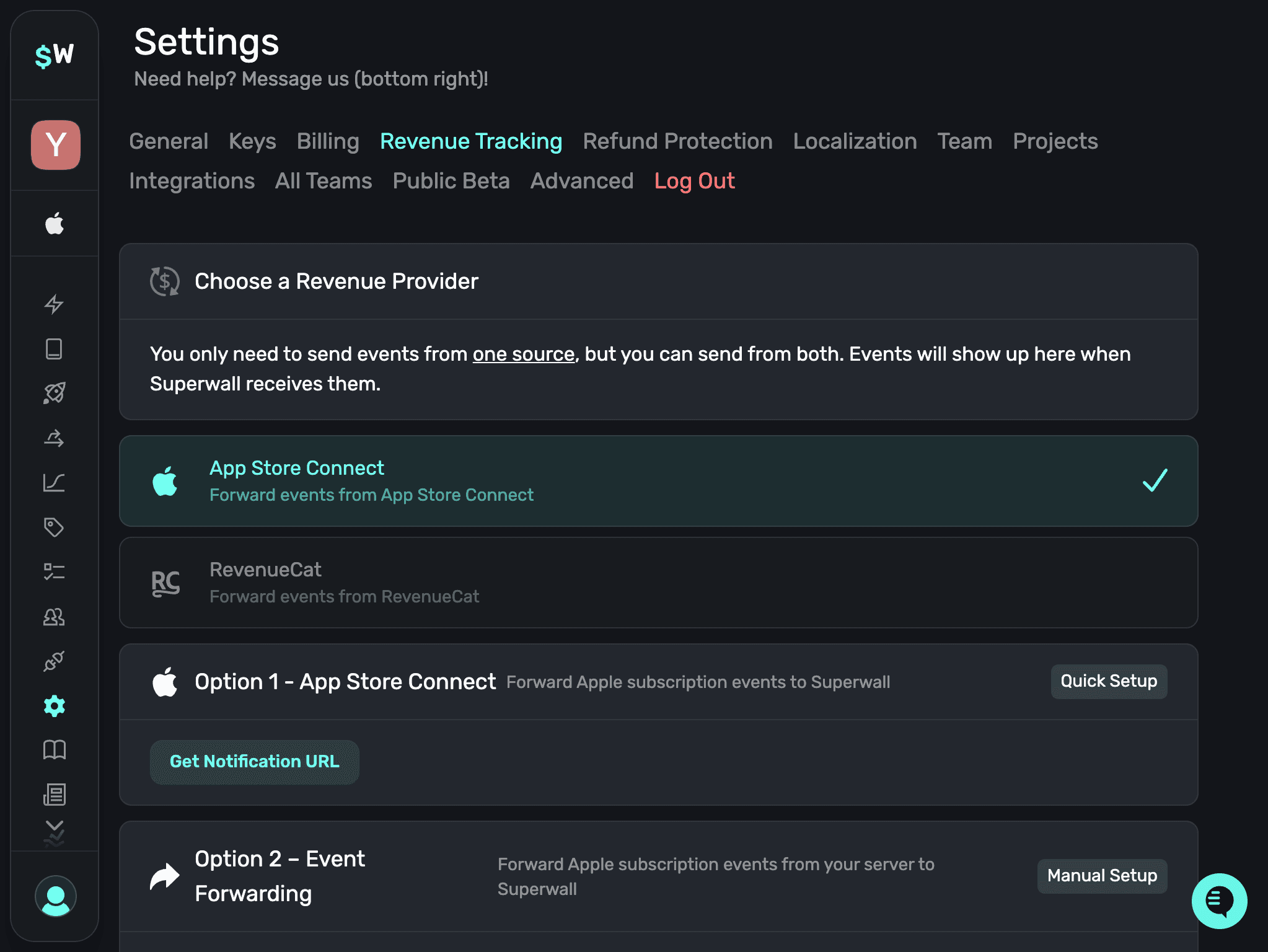1268x952 pixels.
Task: Open the Apple platform switcher in sidebar
Action: click(55, 224)
